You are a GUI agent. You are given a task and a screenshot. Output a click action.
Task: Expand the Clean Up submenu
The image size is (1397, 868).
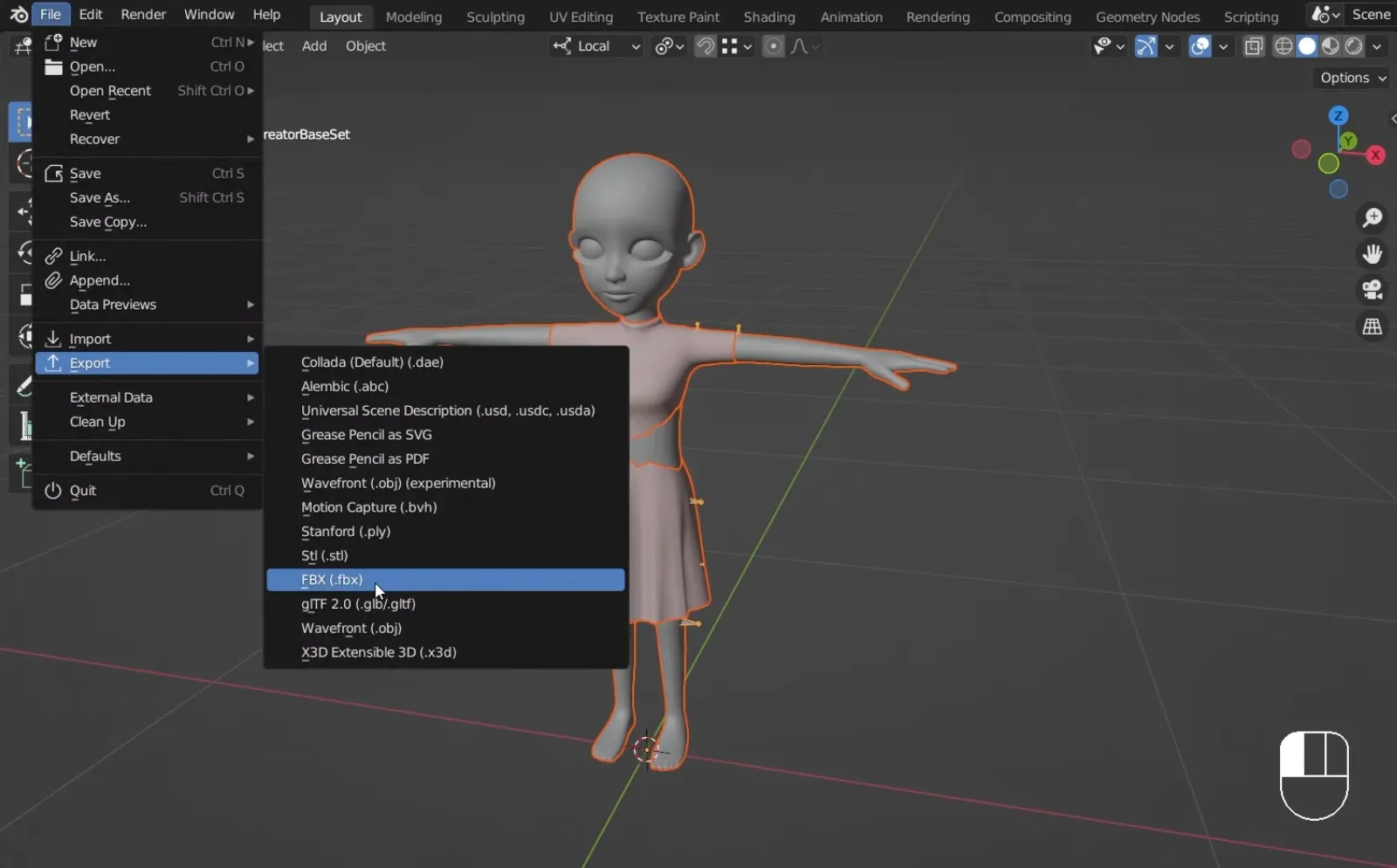(147, 422)
